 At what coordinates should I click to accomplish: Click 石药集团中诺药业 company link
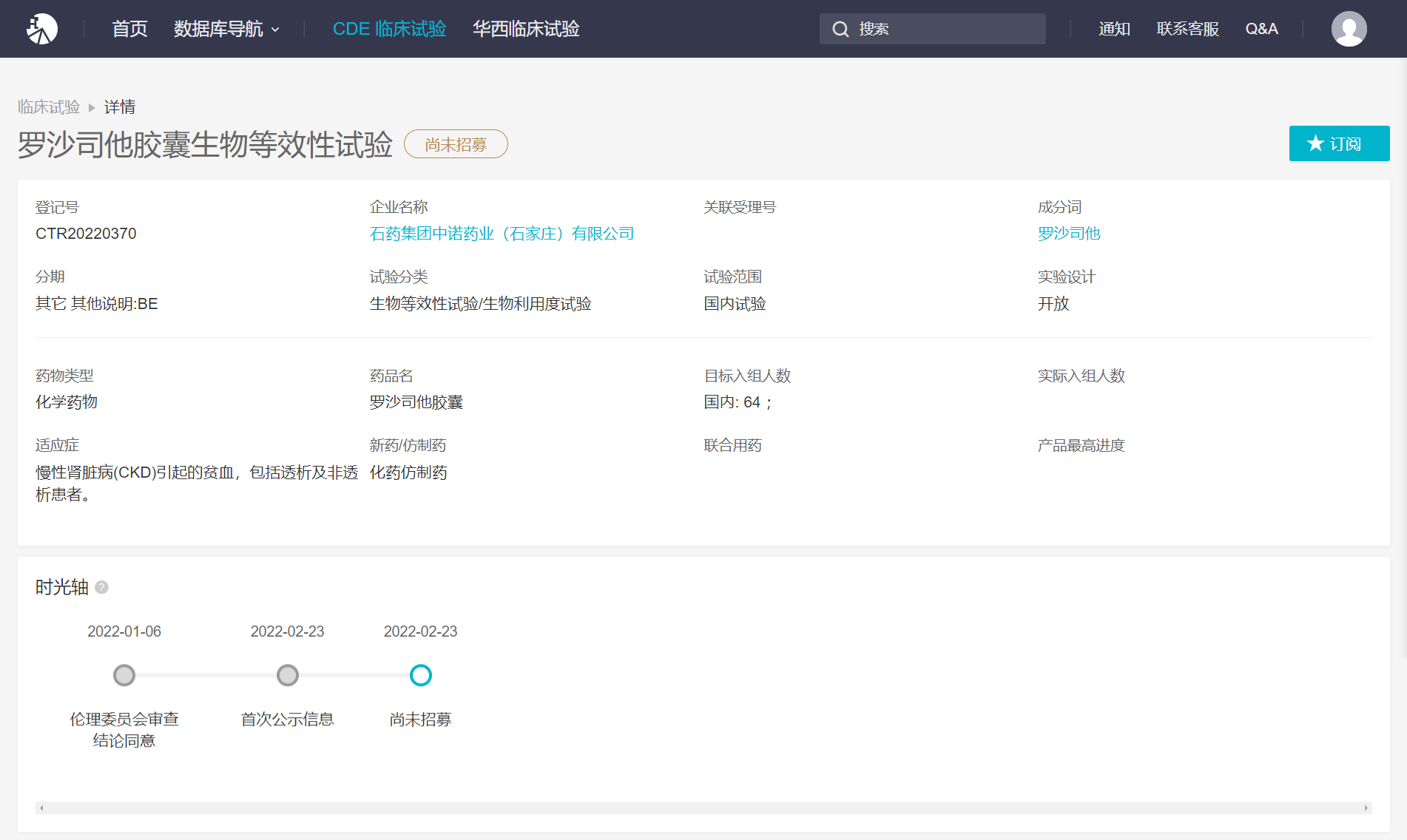pyautogui.click(x=502, y=234)
